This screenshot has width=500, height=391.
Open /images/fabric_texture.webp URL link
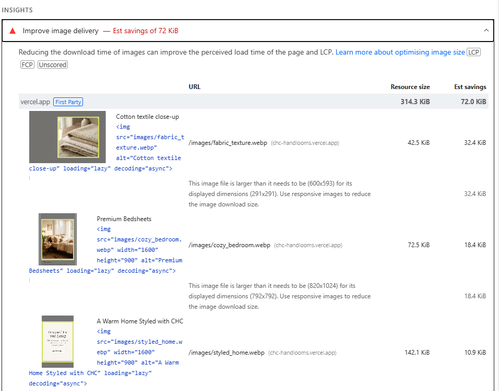(228, 143)
